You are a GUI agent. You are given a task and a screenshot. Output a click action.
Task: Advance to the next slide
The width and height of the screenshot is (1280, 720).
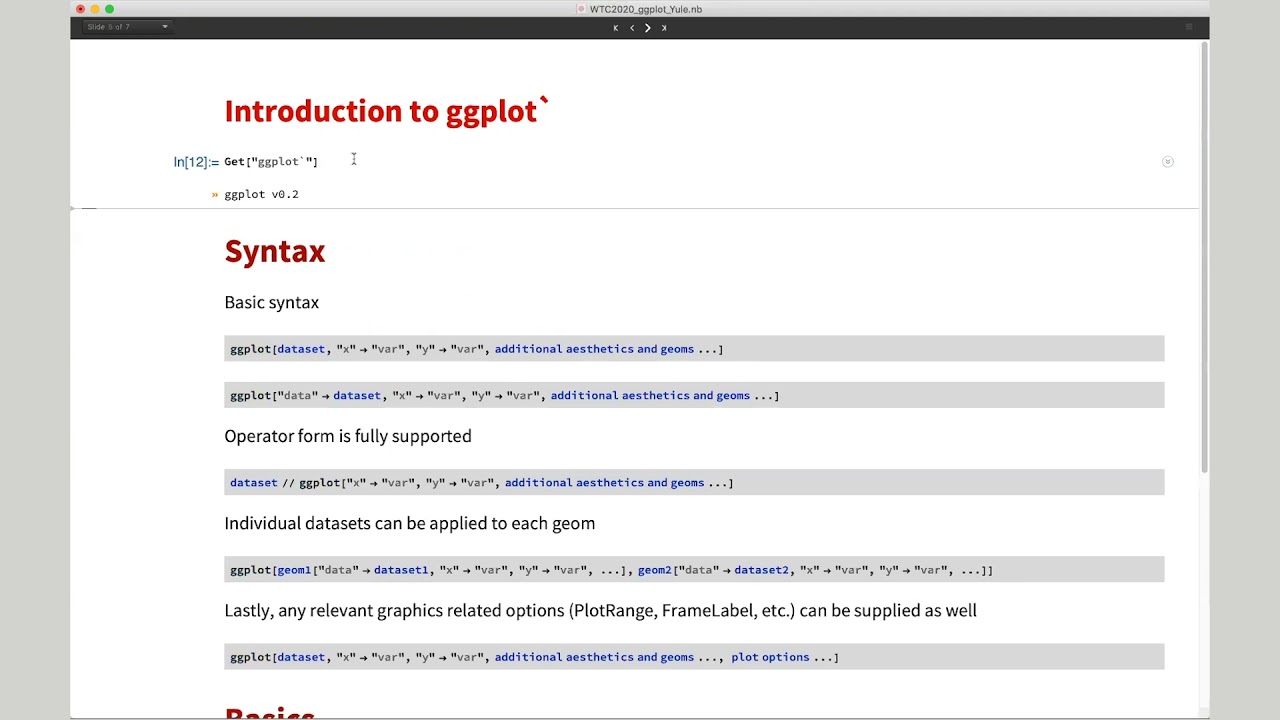[x=648, y=28]
